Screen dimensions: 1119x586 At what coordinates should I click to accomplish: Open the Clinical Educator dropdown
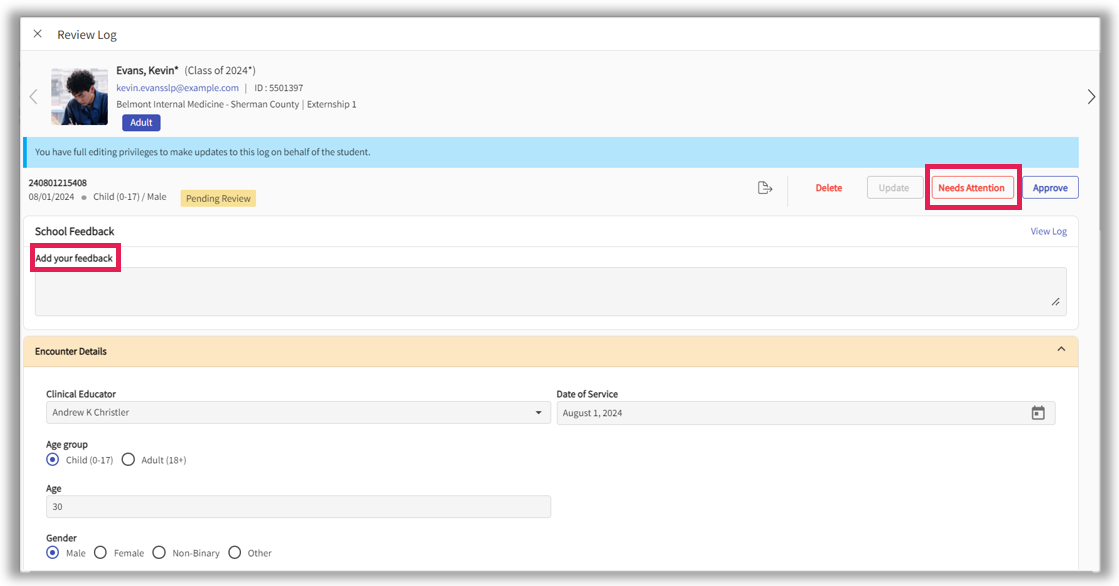[x=298, y=413]
